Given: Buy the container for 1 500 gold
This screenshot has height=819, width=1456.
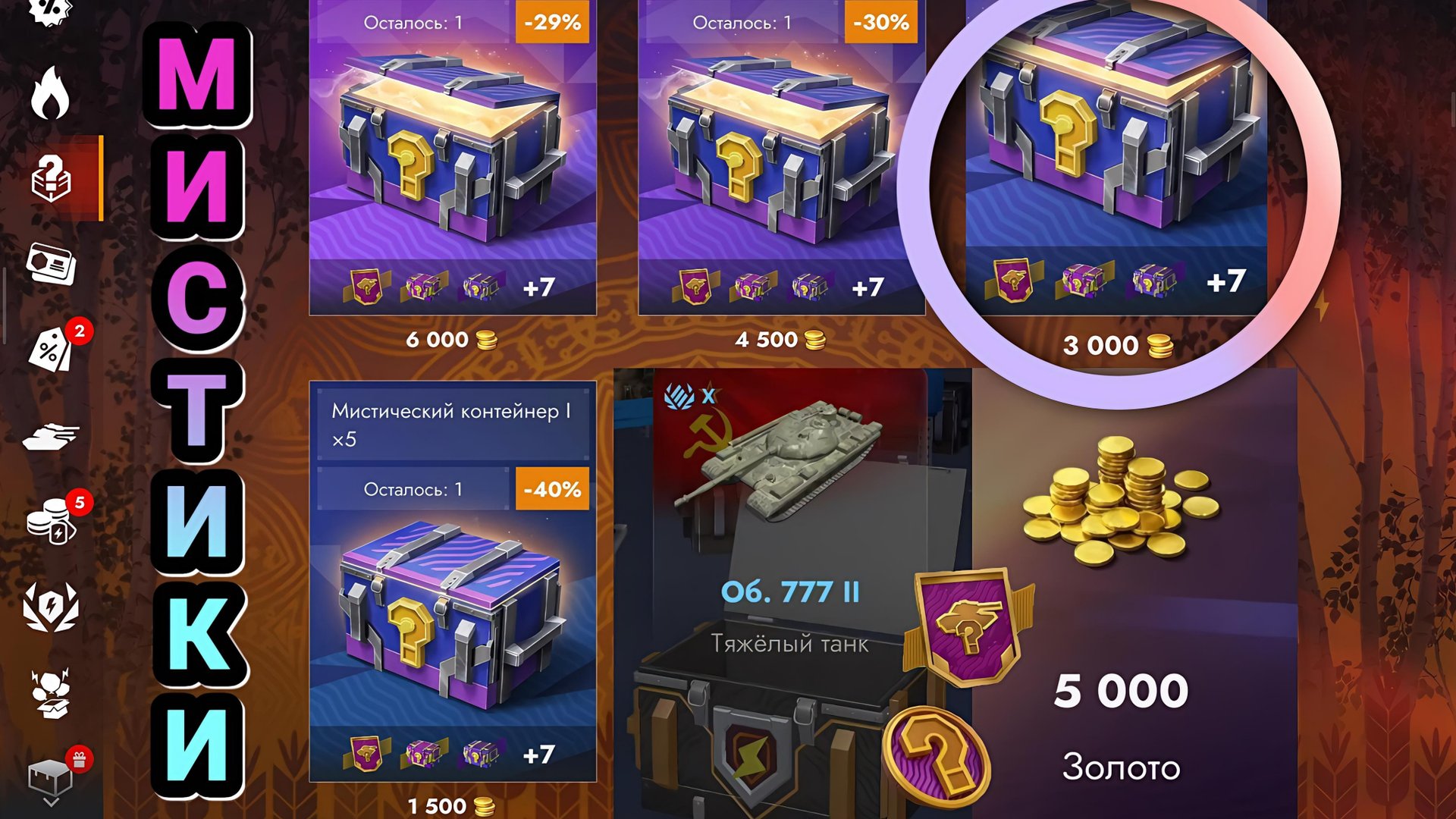Looking at the screenshot, I should tap(451, 805).
